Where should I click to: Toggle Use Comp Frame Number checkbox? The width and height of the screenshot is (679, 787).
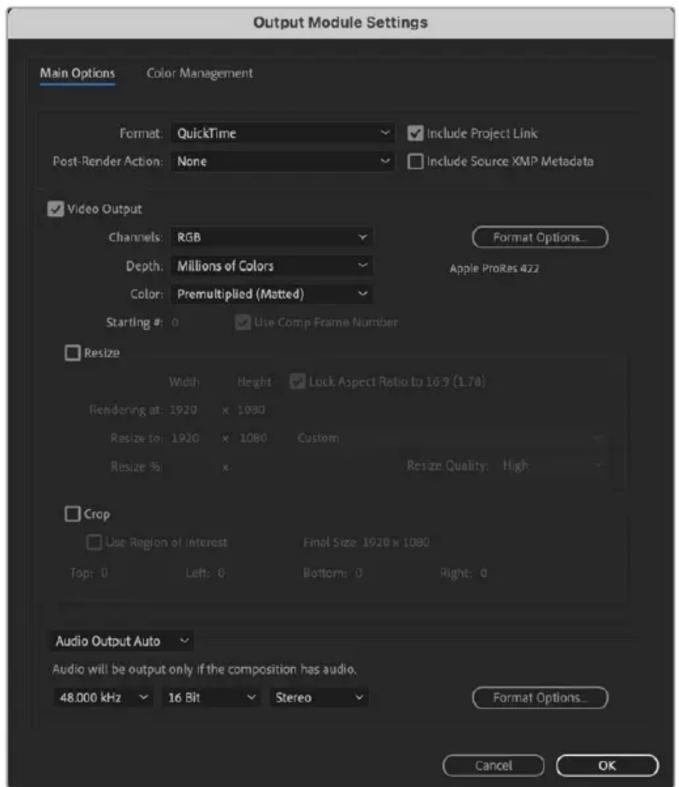click(x=243, y=322)
